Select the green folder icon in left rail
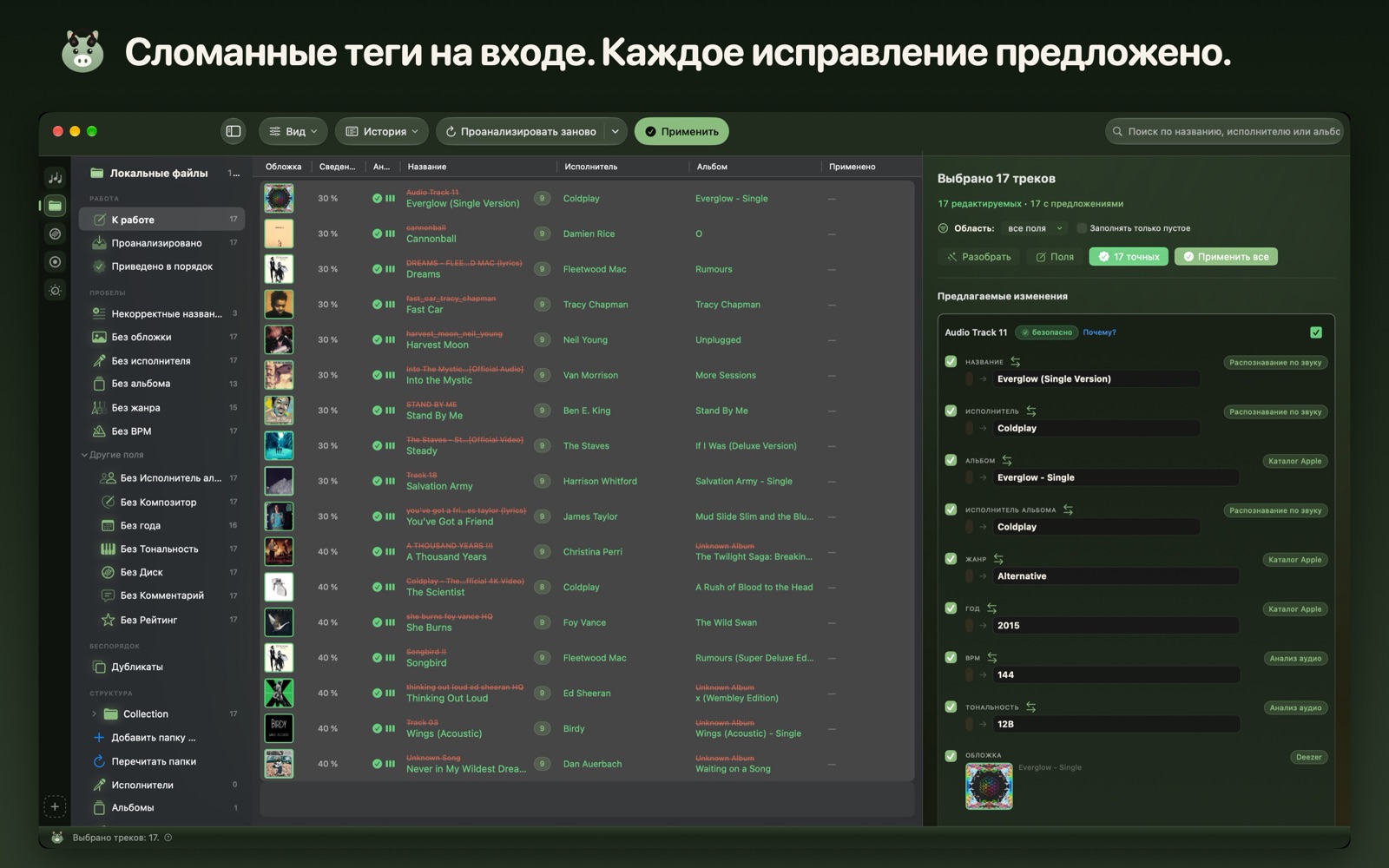The height and width of the screenshot is (868, 1389). [55, 206]
